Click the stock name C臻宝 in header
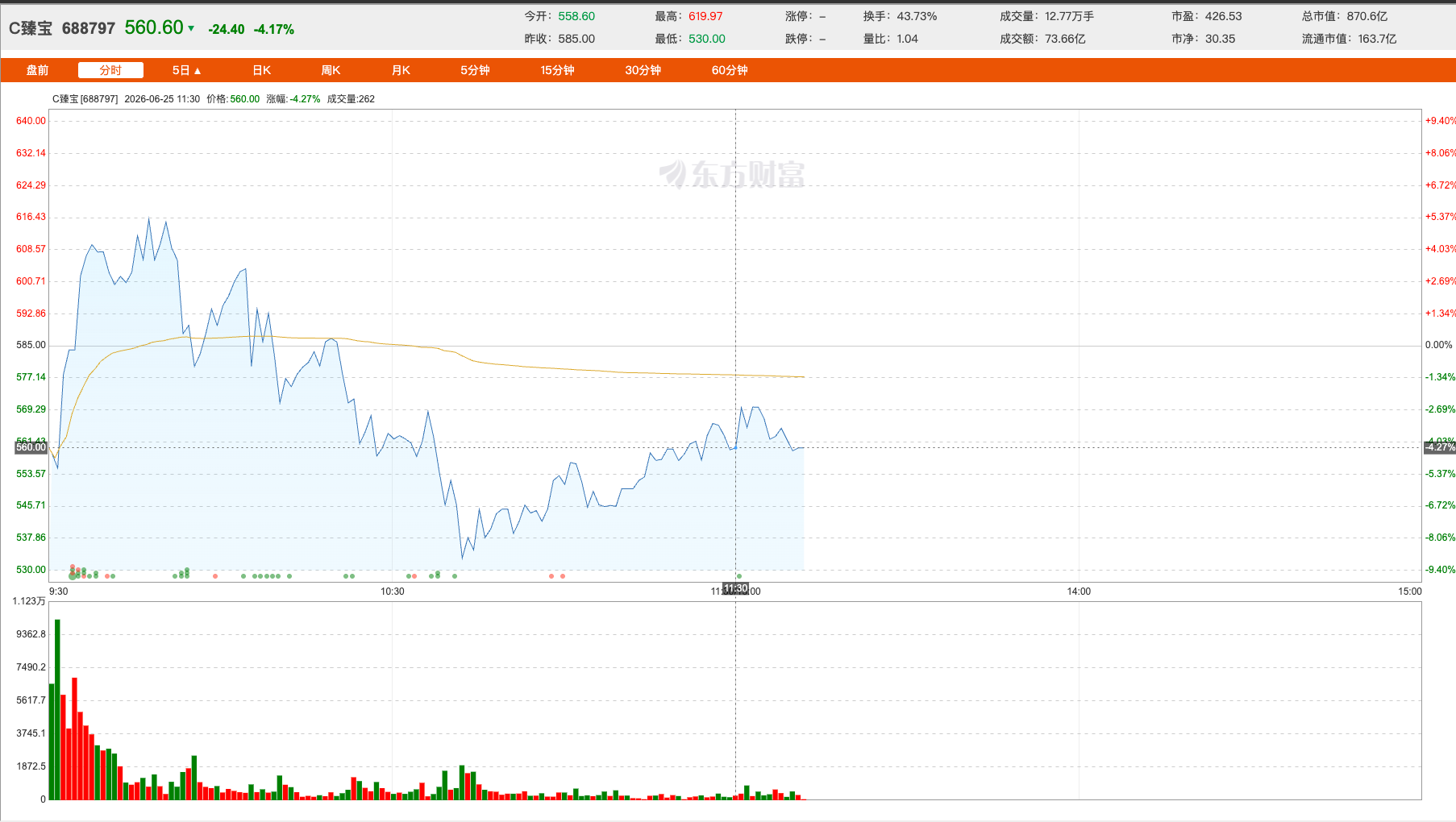The height and width of the screenshot is (822, 1456). click(31, 28)
